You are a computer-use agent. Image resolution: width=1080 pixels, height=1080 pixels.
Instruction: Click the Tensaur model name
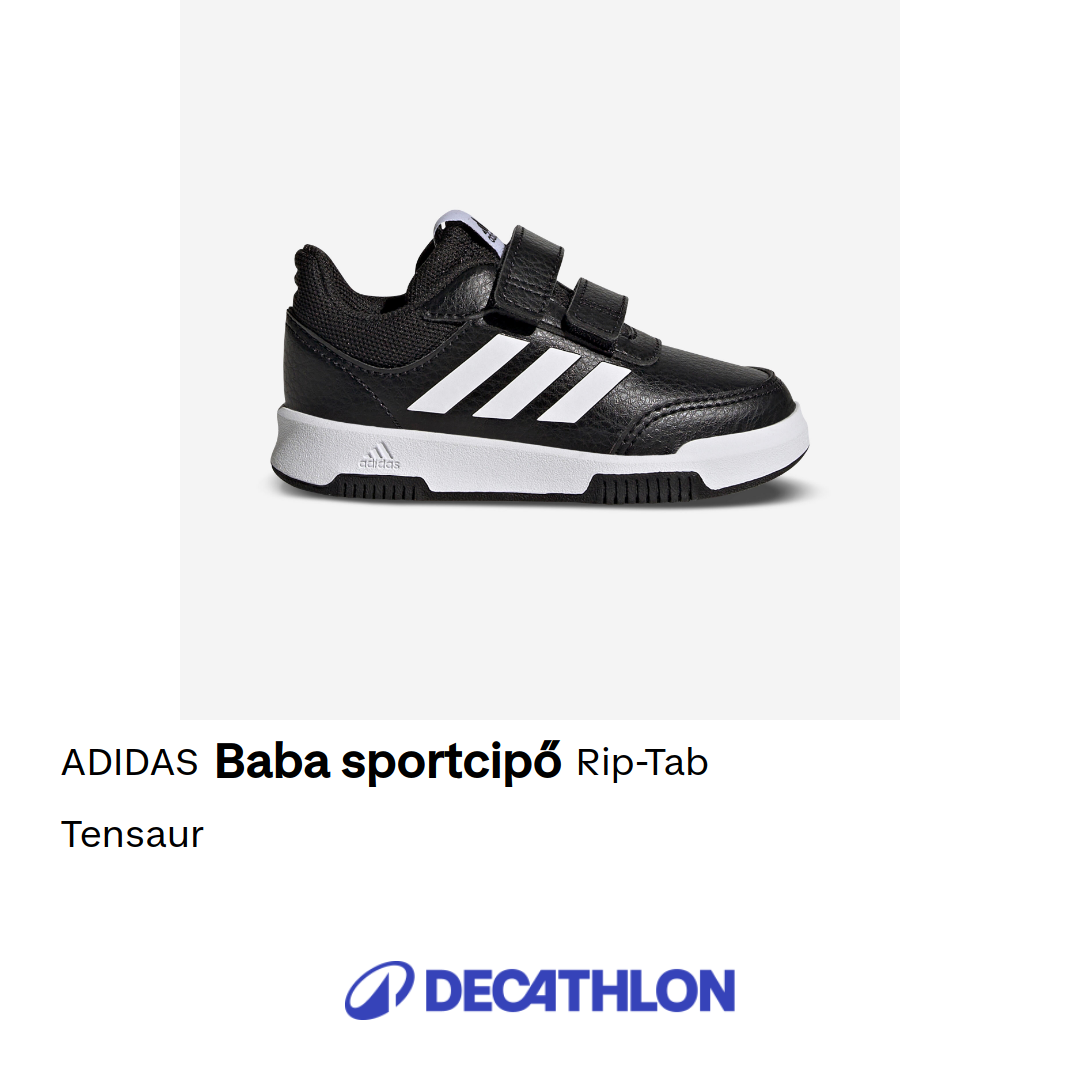132,835
